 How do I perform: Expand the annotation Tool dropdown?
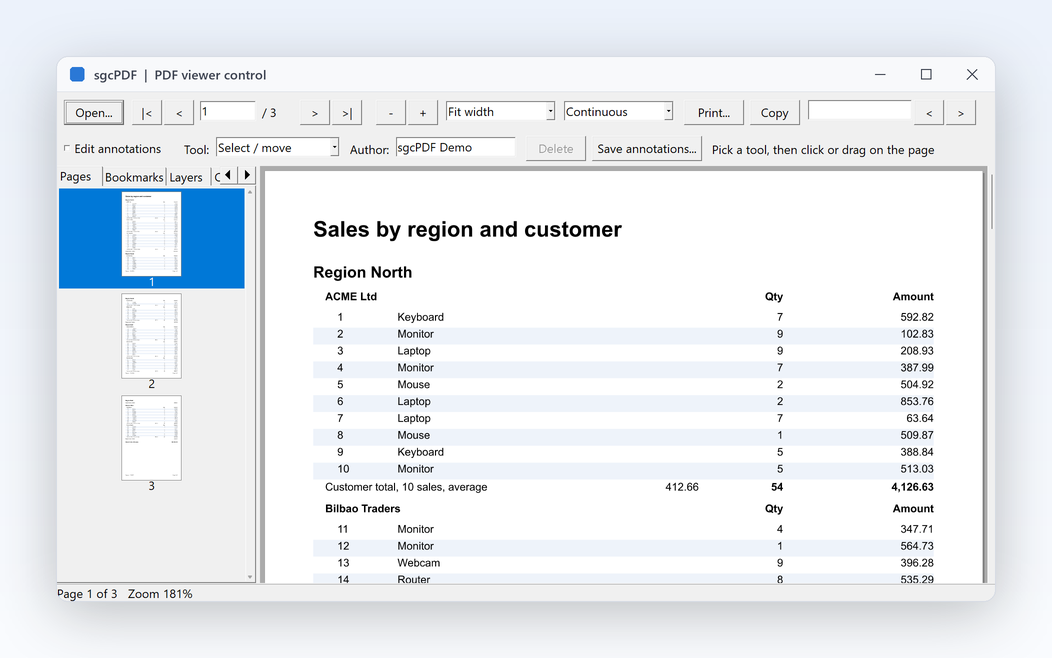point(278,148)
